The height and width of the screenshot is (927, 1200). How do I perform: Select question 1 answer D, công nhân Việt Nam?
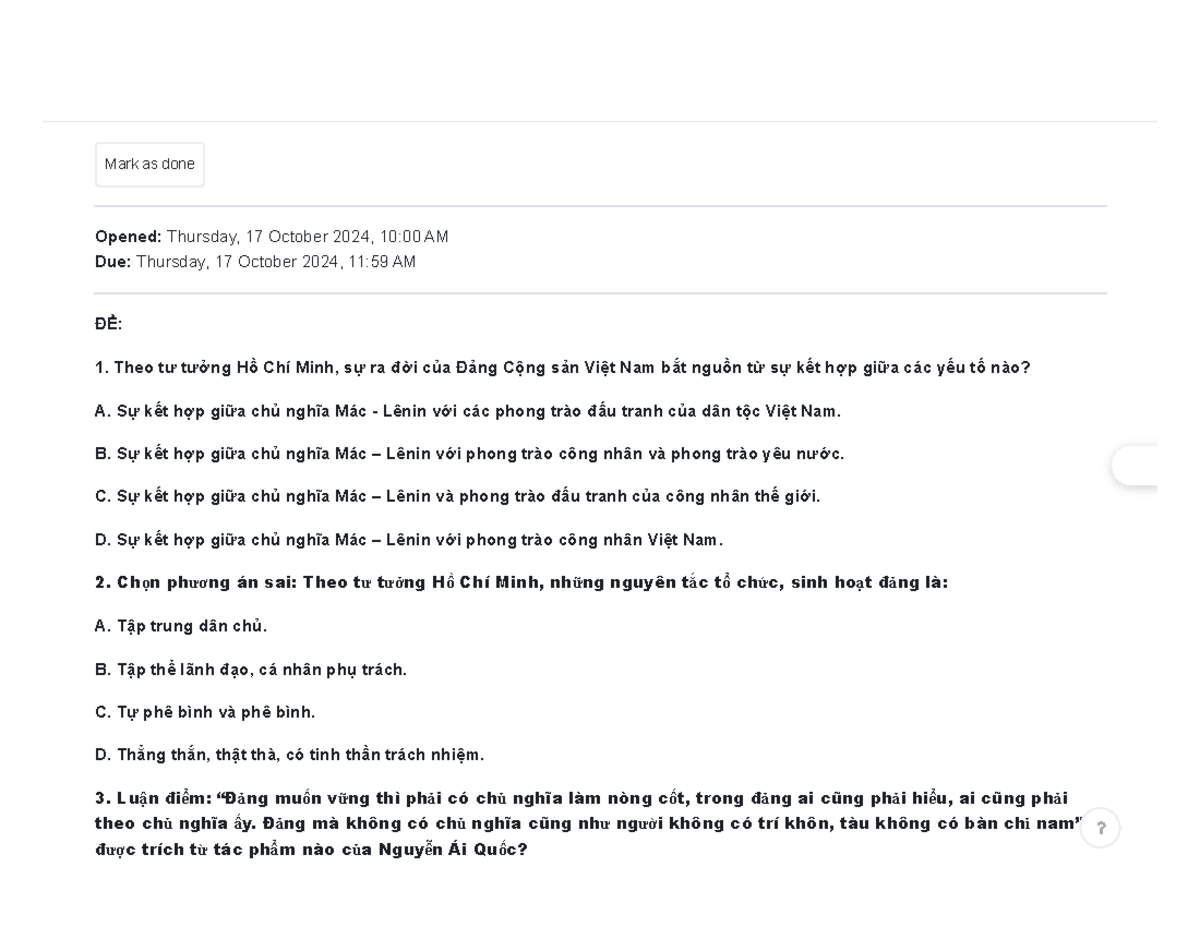tap(408, 540)
